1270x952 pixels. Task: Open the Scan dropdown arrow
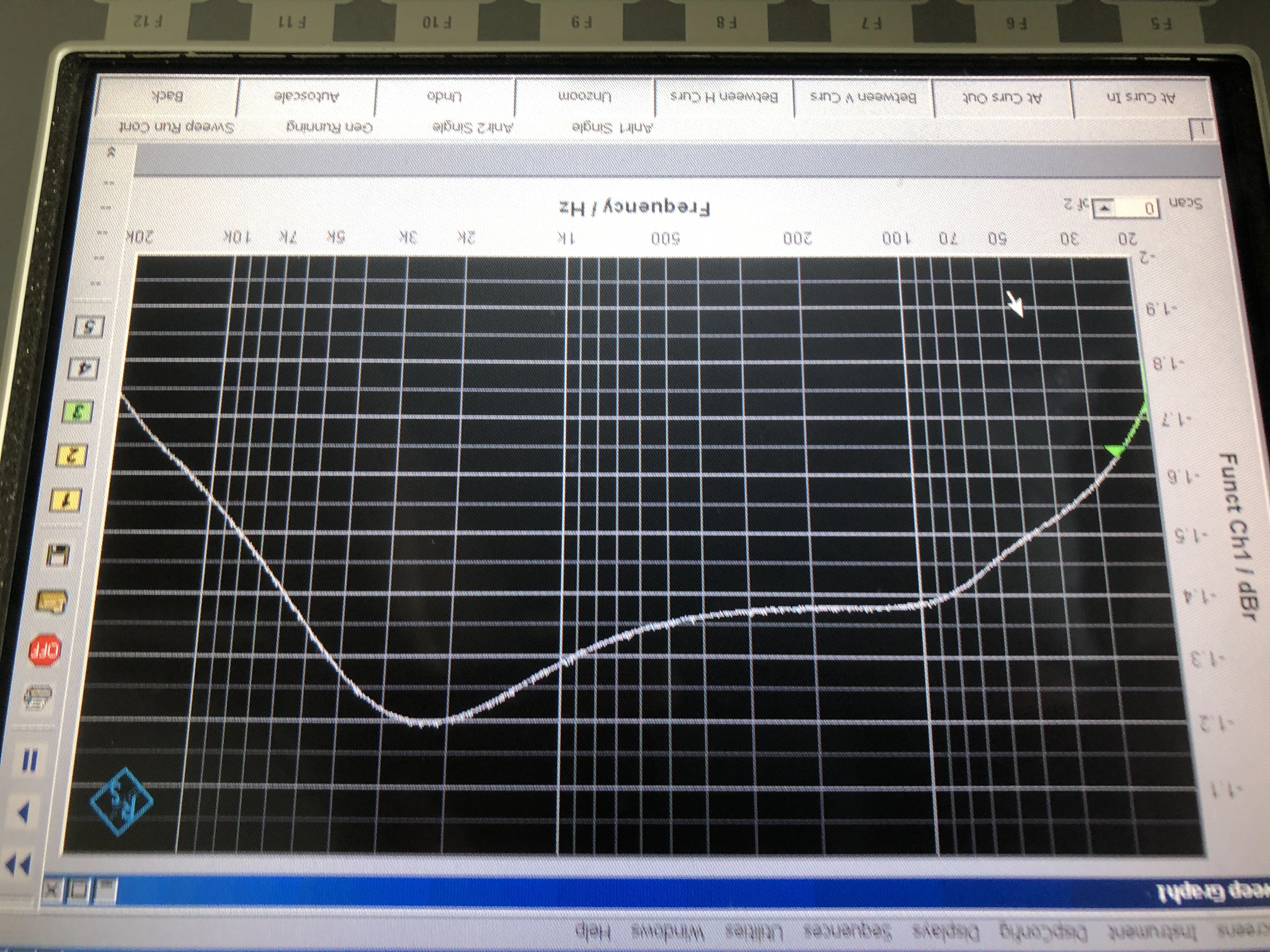[x=1104, y=208]
